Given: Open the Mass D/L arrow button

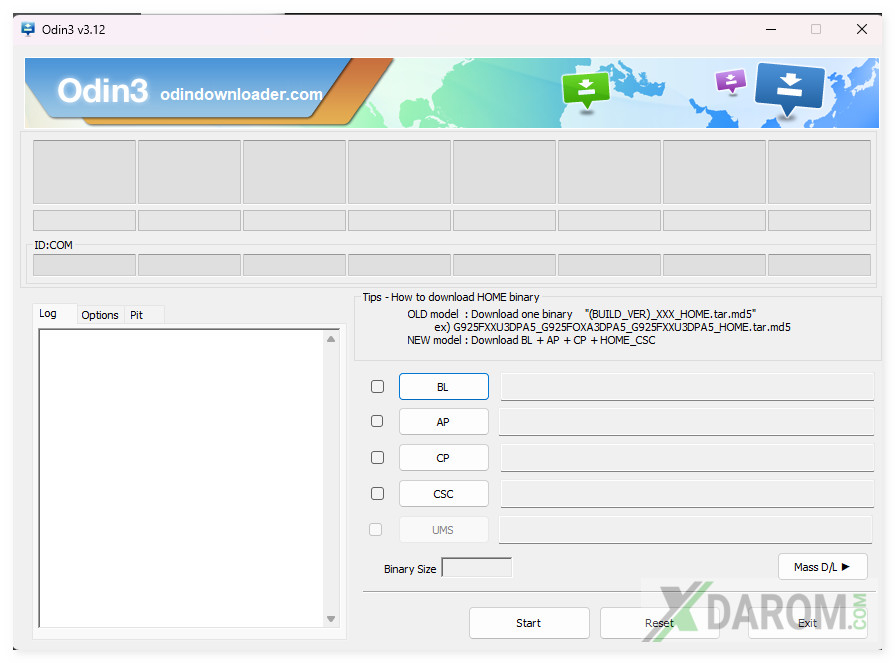Looking at the screenshot, I should (822, 567).
